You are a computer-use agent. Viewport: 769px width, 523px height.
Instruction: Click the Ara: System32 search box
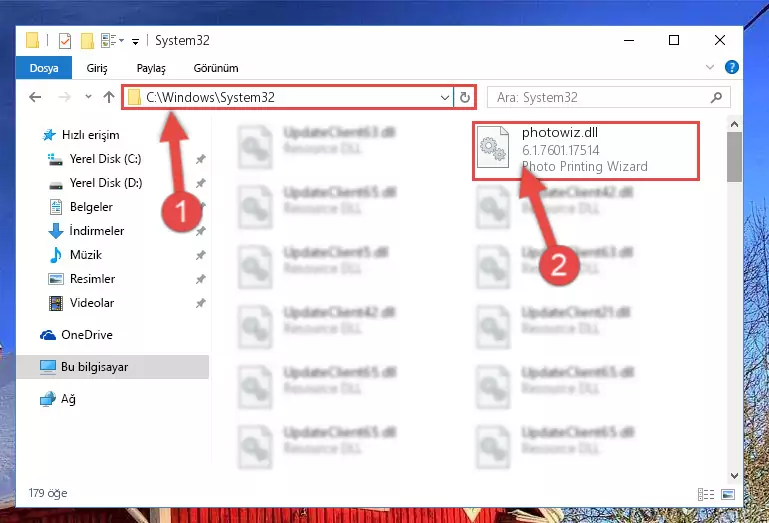(x=608, y=98)
